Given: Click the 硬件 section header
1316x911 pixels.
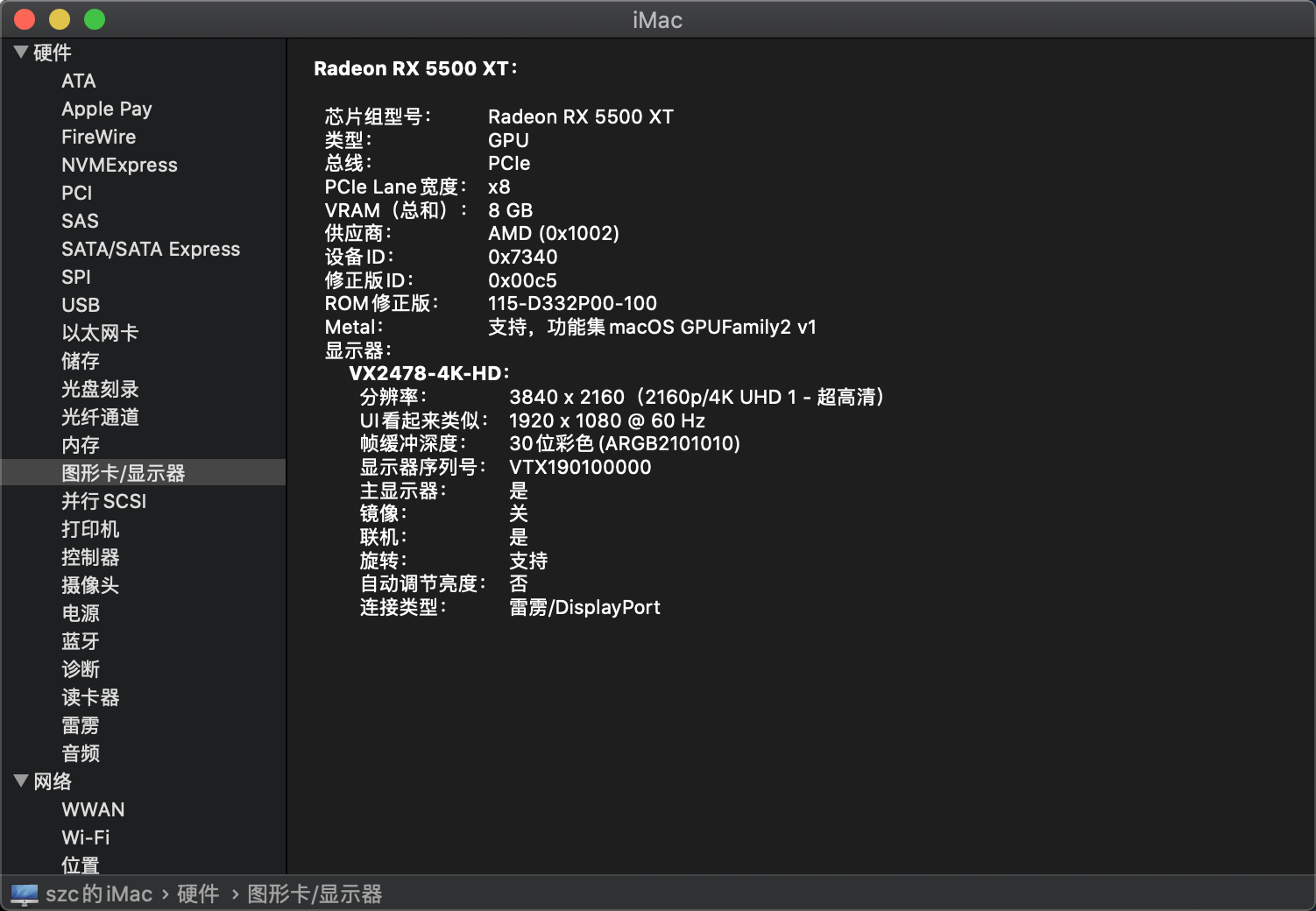Looking at the screenshot, I should point(53,53).
